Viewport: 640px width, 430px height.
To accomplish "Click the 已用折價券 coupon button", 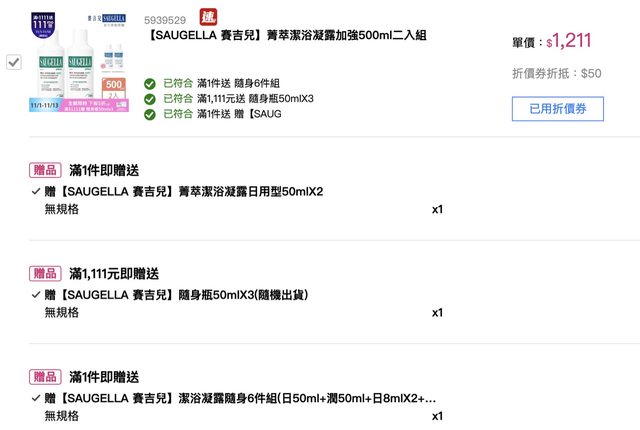I will pyautogui.click(x=557, y=108).
